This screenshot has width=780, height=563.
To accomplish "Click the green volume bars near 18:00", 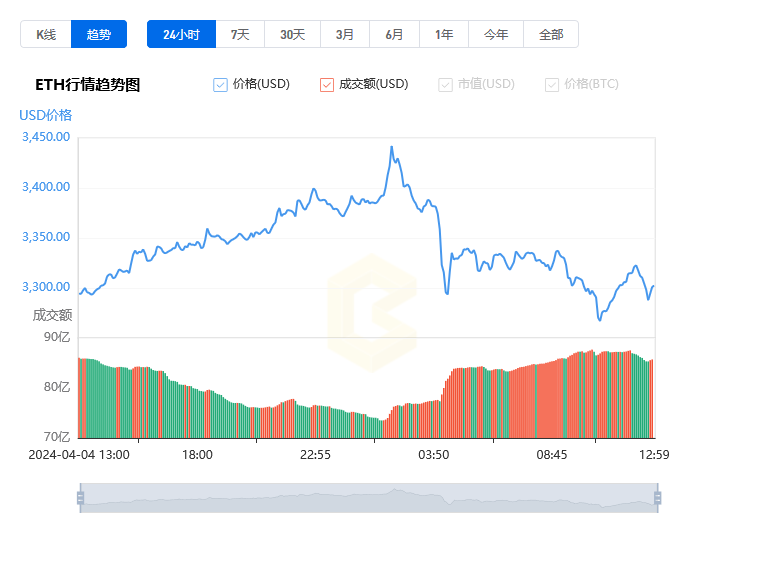I will coord(197,412).
